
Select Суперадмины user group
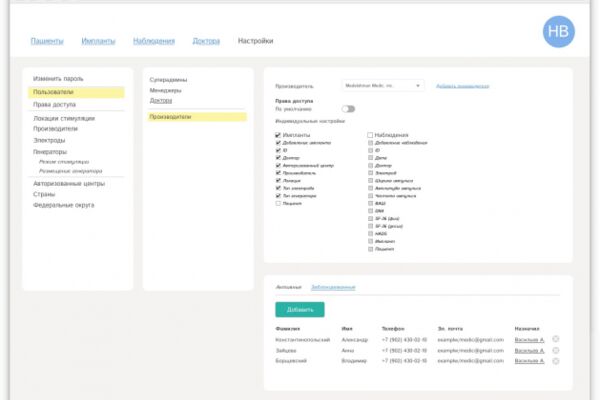click(x=168, y=80)
